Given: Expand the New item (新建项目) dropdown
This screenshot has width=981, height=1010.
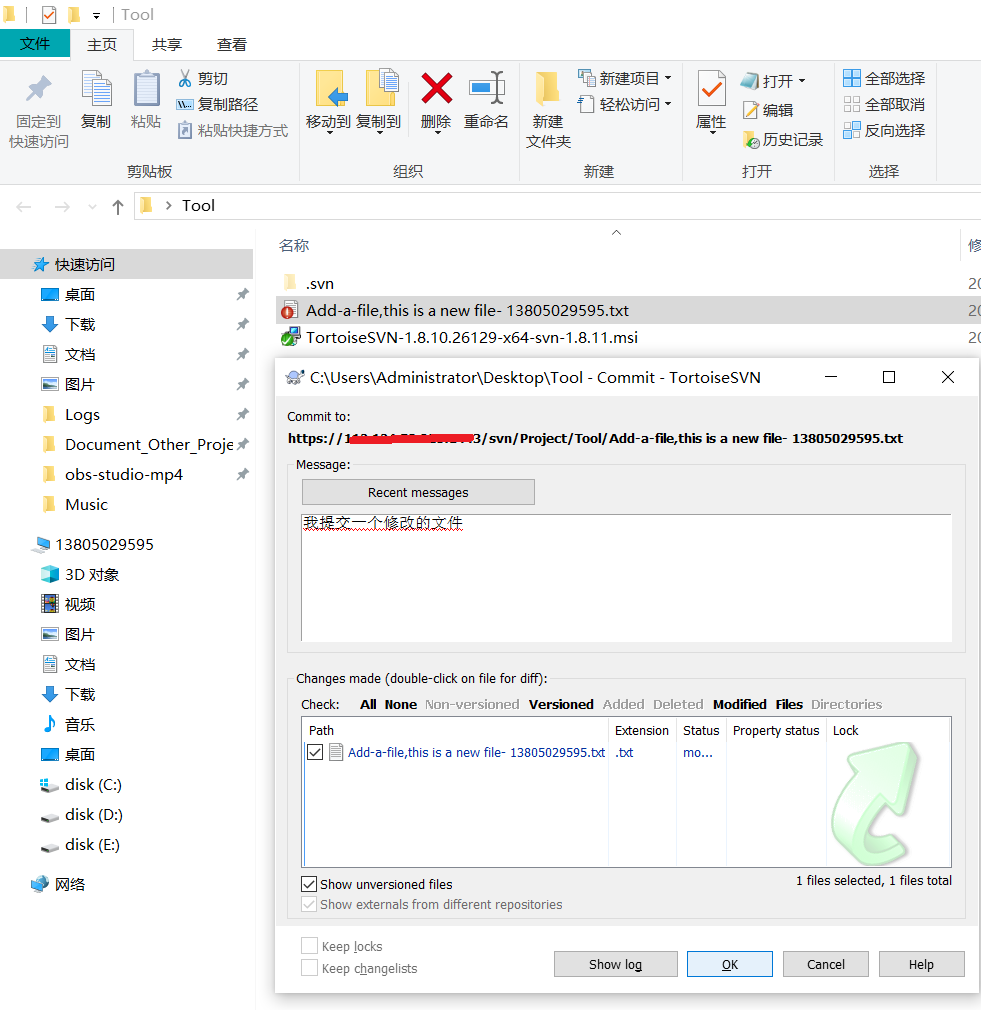Looking at the screenshot, I should point(668,78).
